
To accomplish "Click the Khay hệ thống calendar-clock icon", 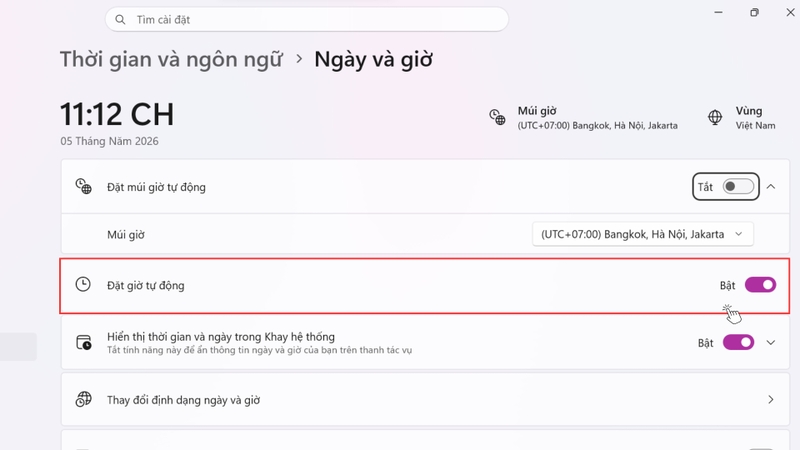I will (84, 342).
